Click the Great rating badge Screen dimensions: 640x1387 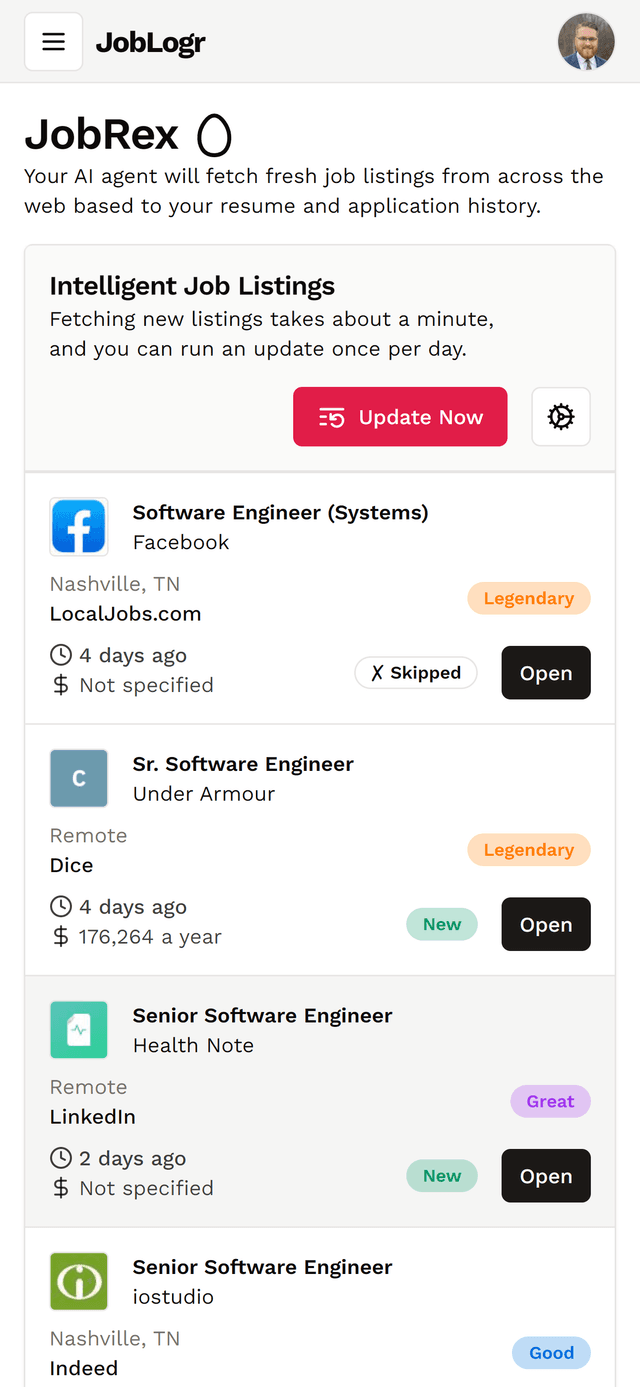coord(551,1102)
